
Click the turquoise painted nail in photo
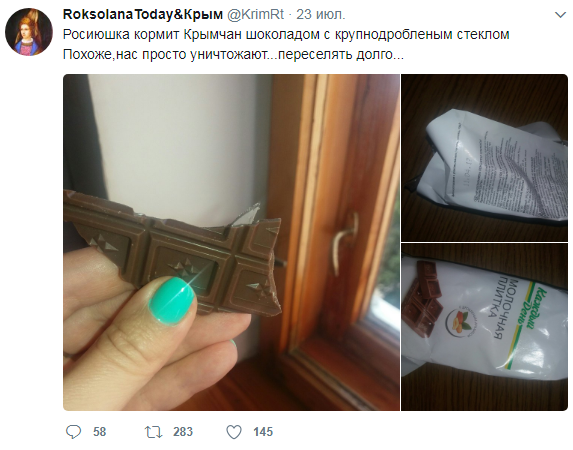[172, 299]
